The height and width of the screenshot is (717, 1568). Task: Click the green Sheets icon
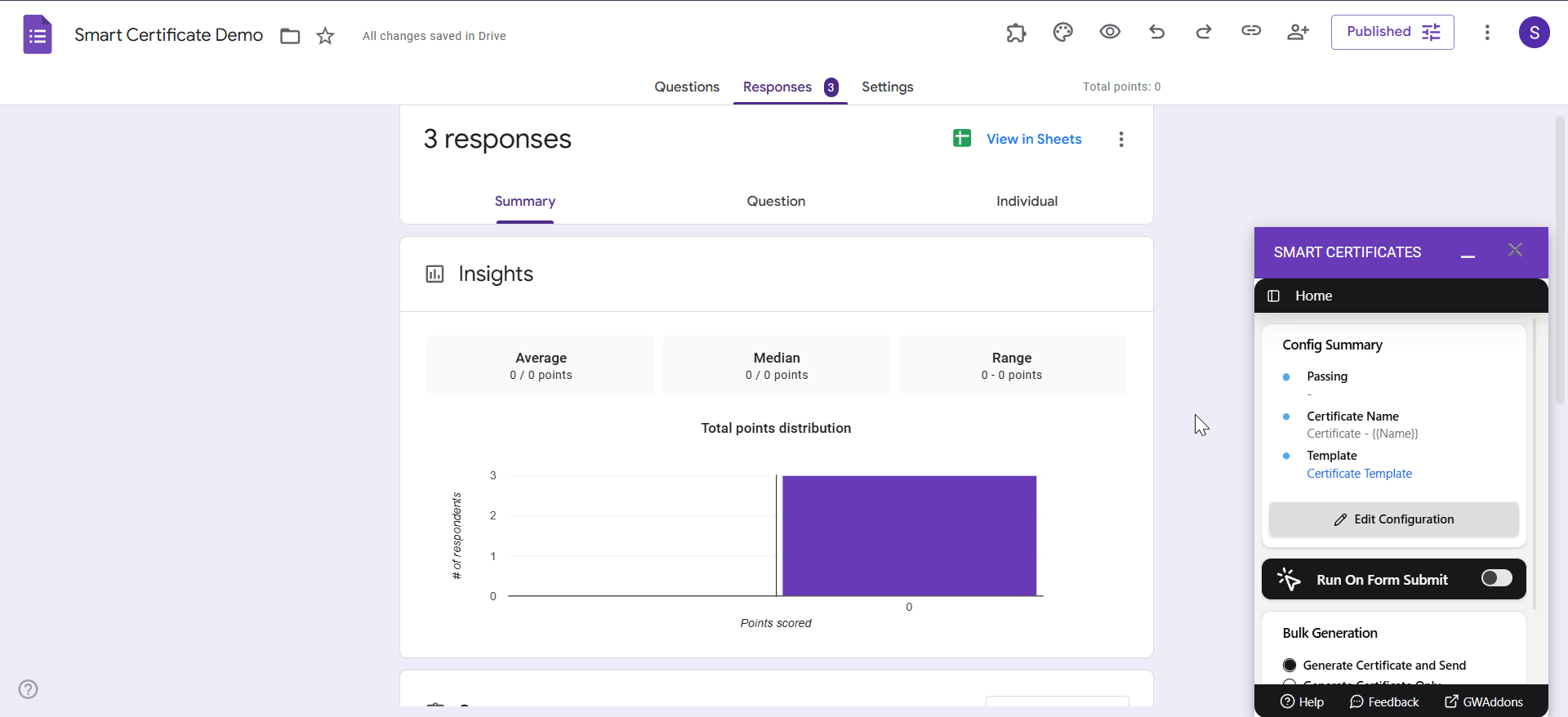tap(962, 138)
